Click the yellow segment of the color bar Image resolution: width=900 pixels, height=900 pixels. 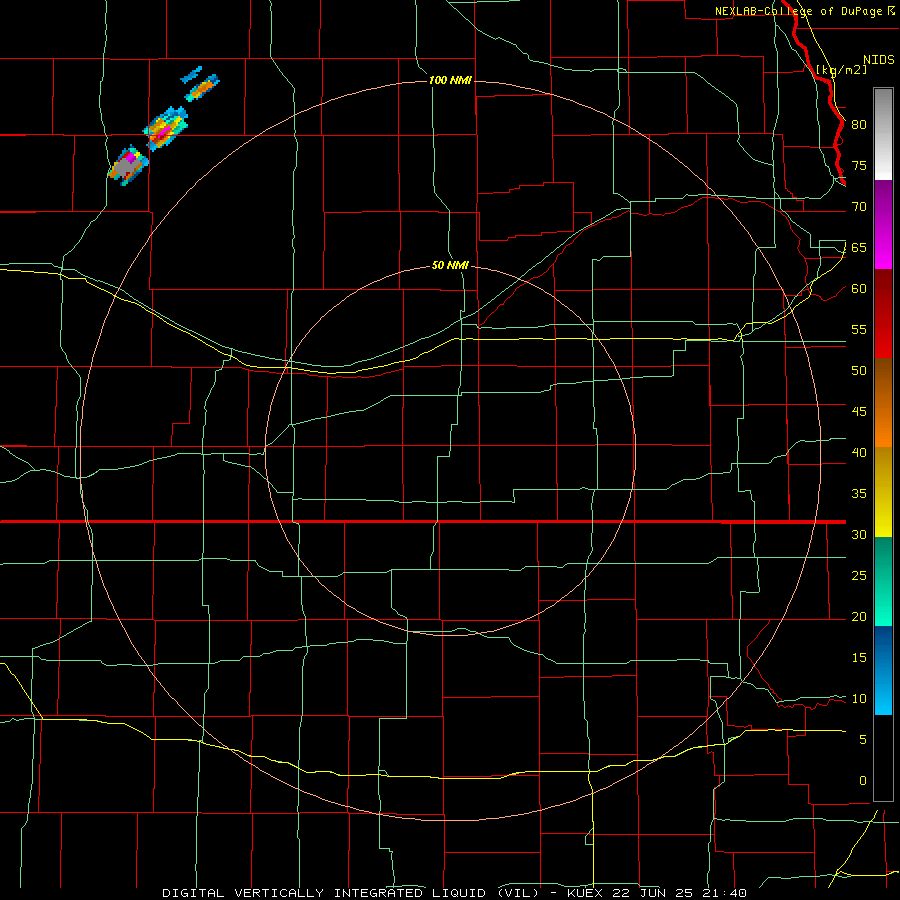(x=883, y=492)
